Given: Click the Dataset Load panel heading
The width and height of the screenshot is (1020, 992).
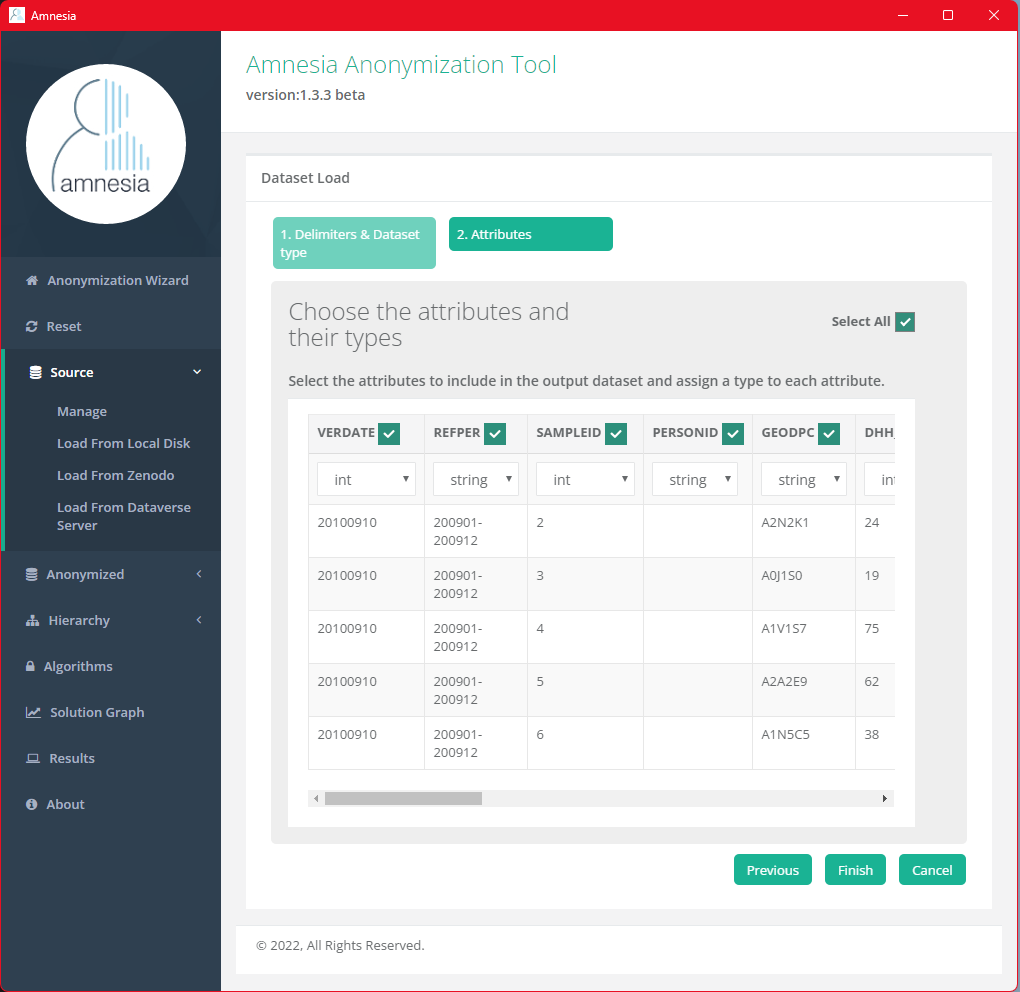Looking at the screenshot, I should [x=305, y=178].
